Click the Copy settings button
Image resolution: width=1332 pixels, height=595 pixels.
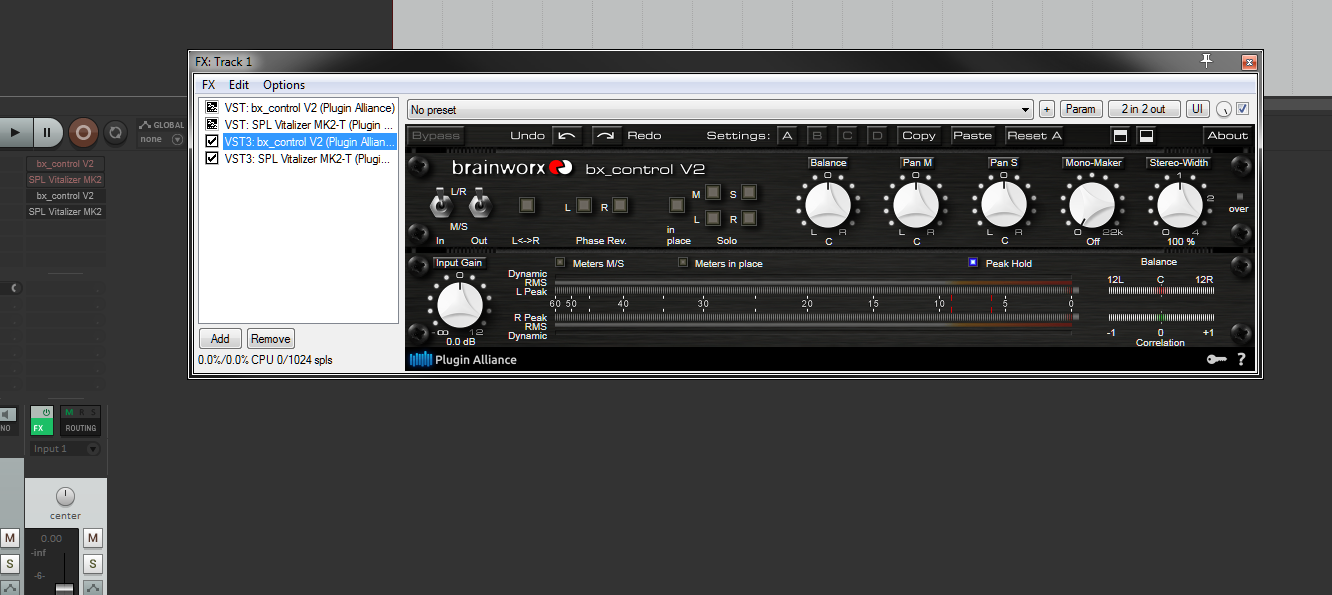[919, 135]
